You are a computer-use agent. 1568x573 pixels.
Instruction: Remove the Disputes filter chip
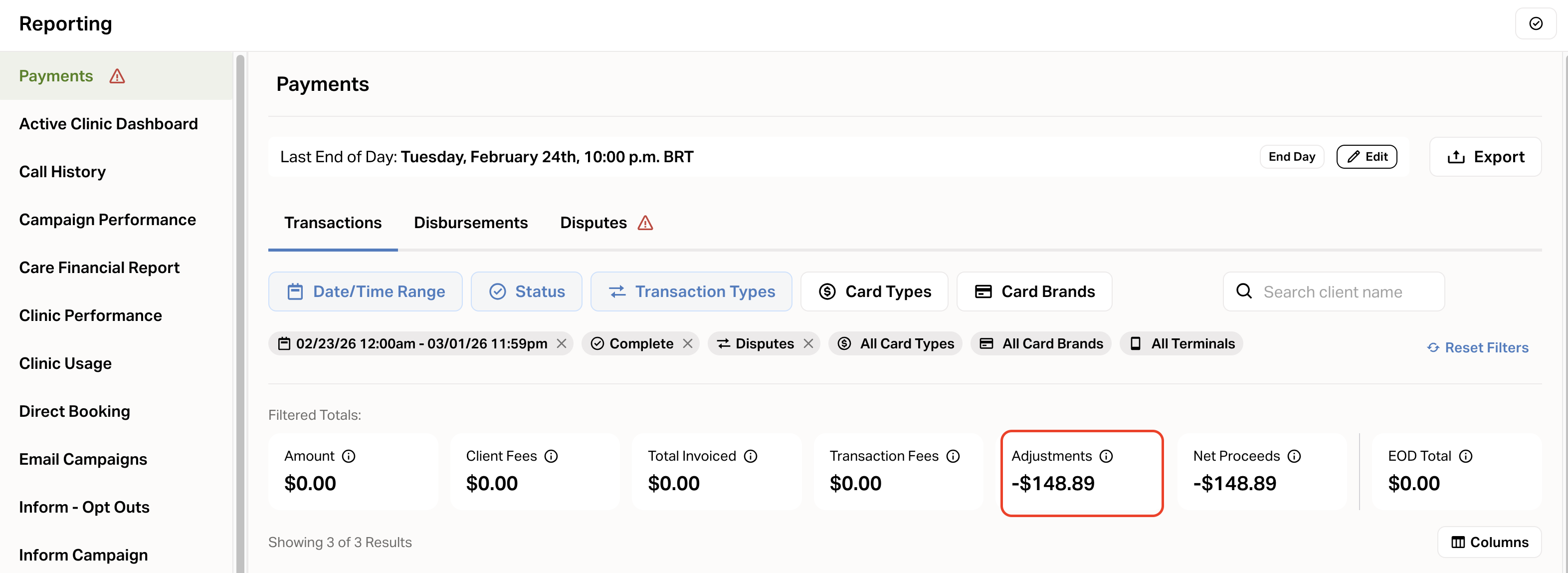pos(808,344)
